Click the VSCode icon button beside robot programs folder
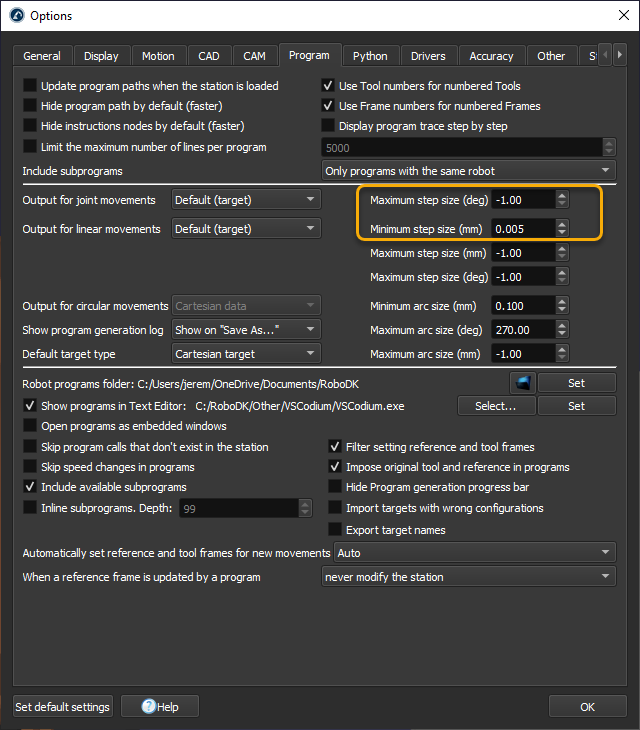Screen dimensions: 640x730 pos(522,383)
